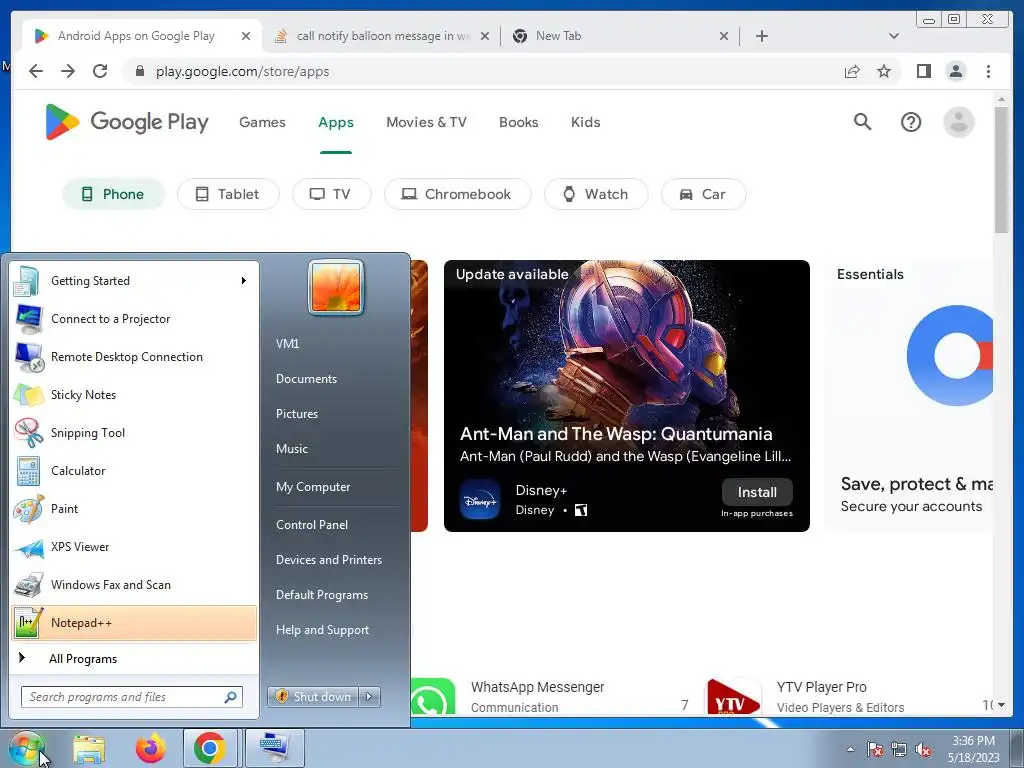Viewport: 1024px width, 768px height.
Task: Open Sticky Notes
Action: click(x=134, y=394)
